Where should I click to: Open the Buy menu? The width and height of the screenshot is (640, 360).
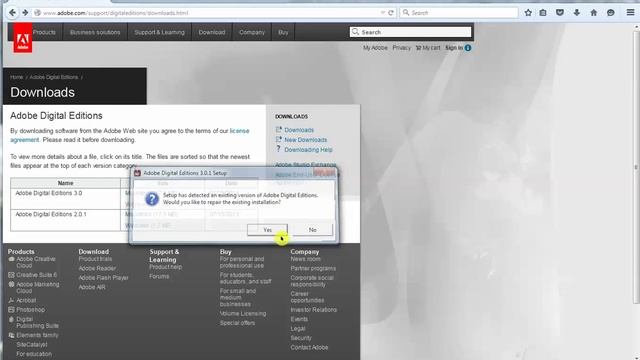tap(283, 32)
